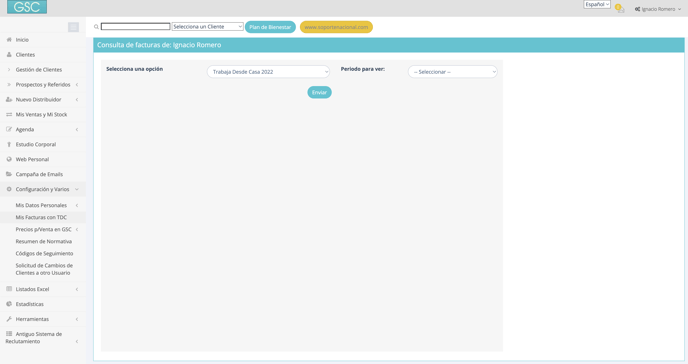
Task: Toggle the sidebar collapse hamburger button
Action: coord(73,27)
